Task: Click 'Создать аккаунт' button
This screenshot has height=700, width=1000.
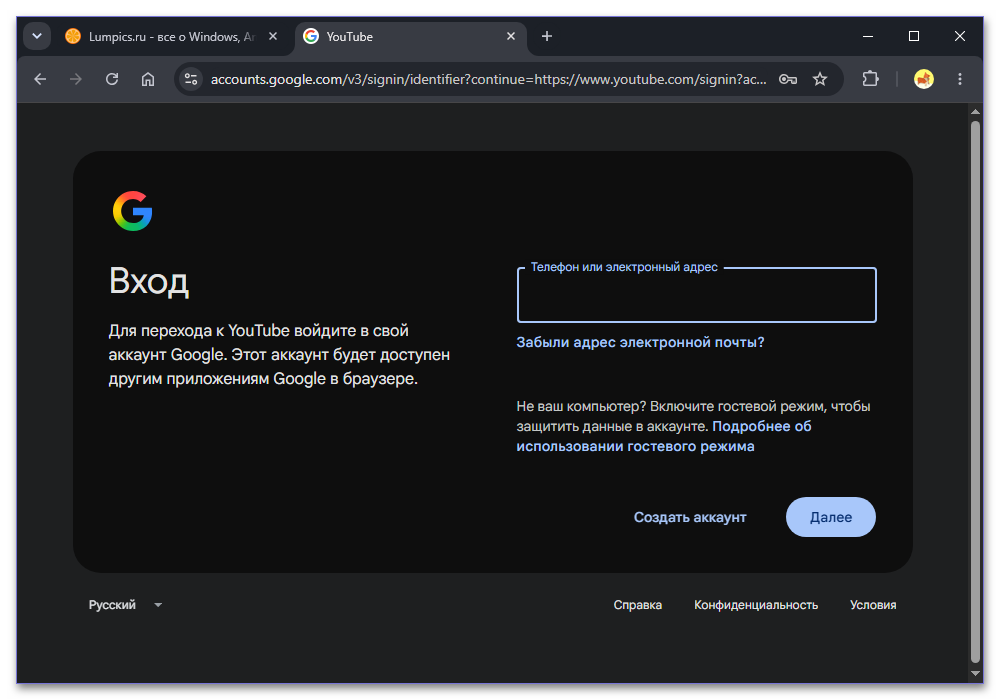Action: (690, 517)
